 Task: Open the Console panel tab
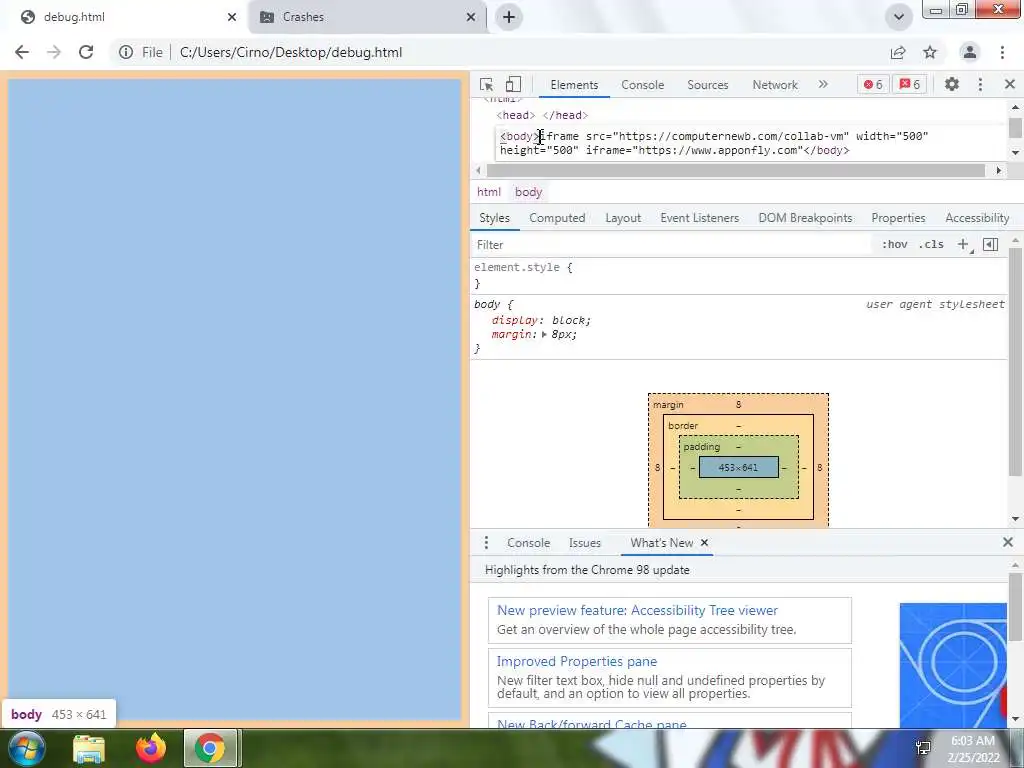click(x=643, y=85)
